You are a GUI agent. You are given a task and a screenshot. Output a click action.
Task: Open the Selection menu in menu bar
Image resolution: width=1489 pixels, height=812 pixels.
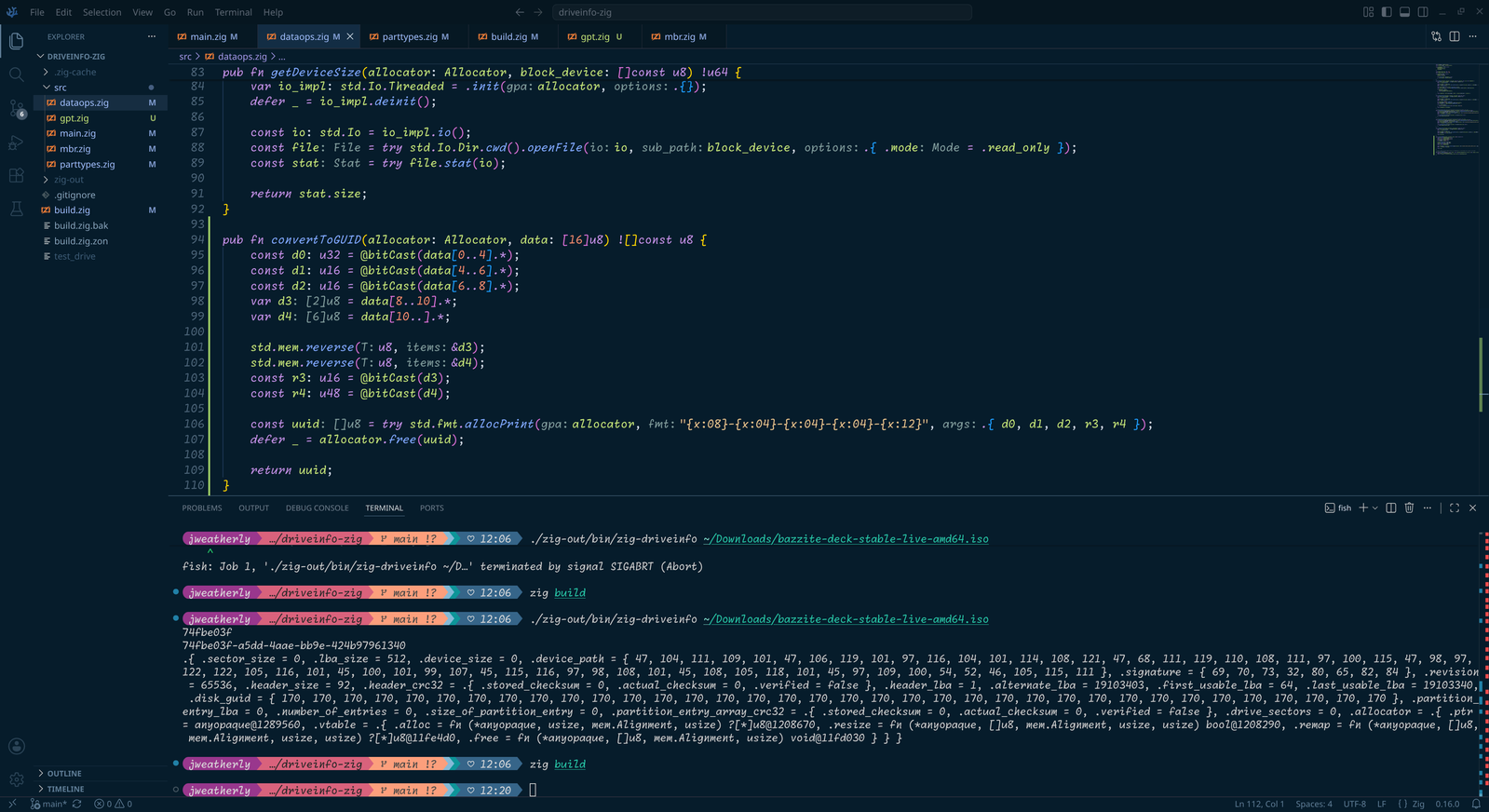point(102,12)
